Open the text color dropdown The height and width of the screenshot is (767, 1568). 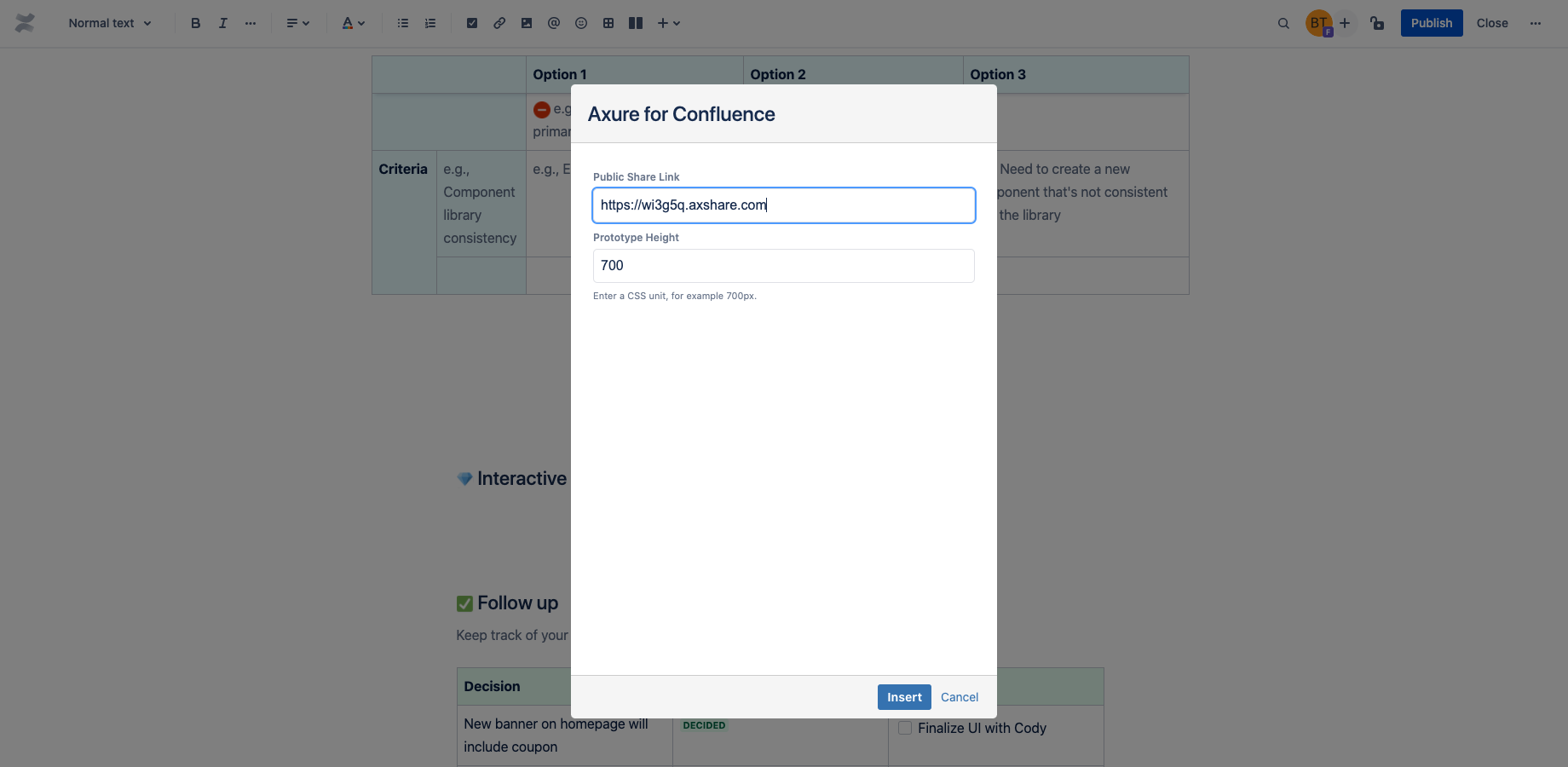click(x=353, y=23)
